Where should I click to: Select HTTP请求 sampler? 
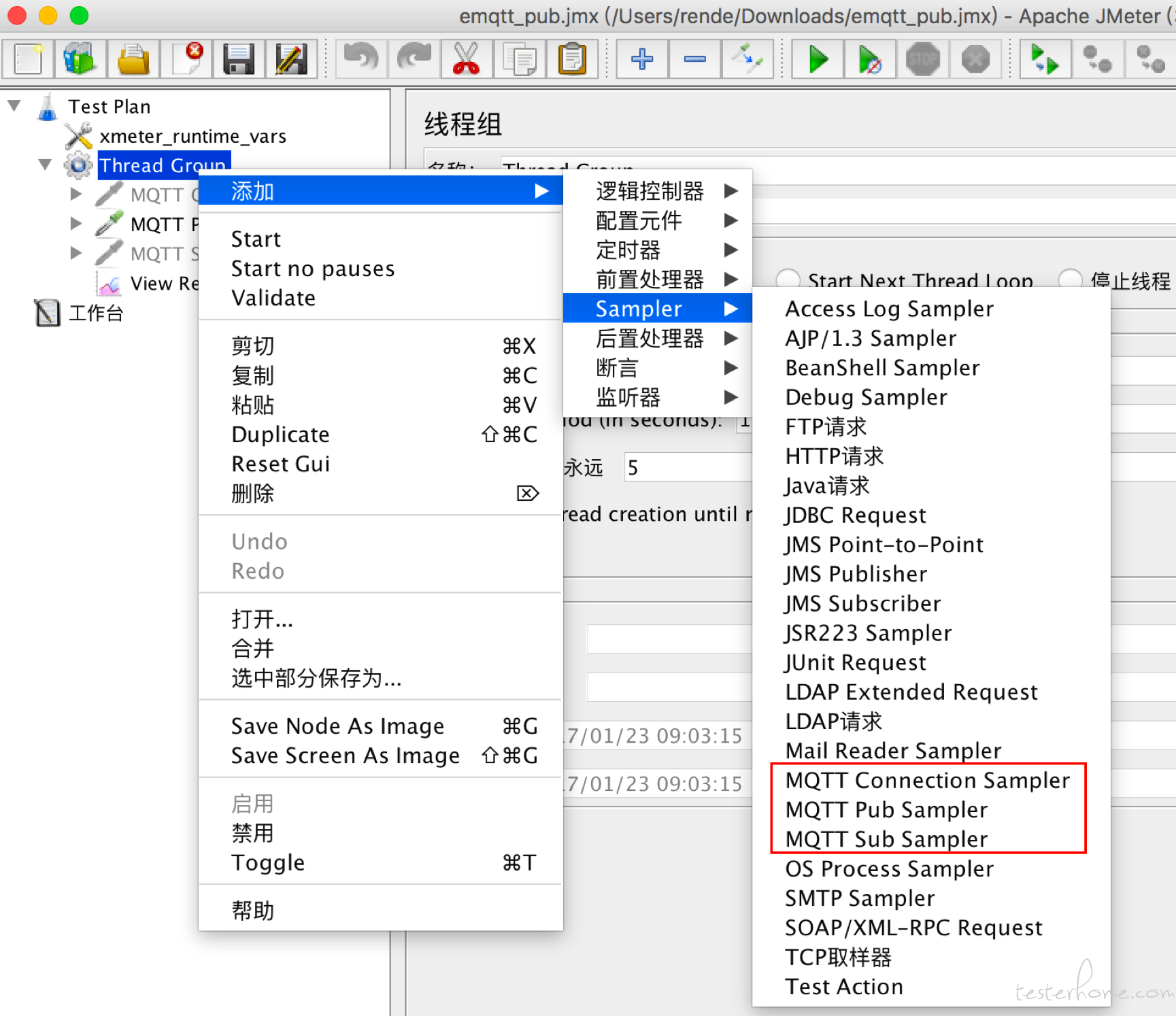(x=931, y=456)
